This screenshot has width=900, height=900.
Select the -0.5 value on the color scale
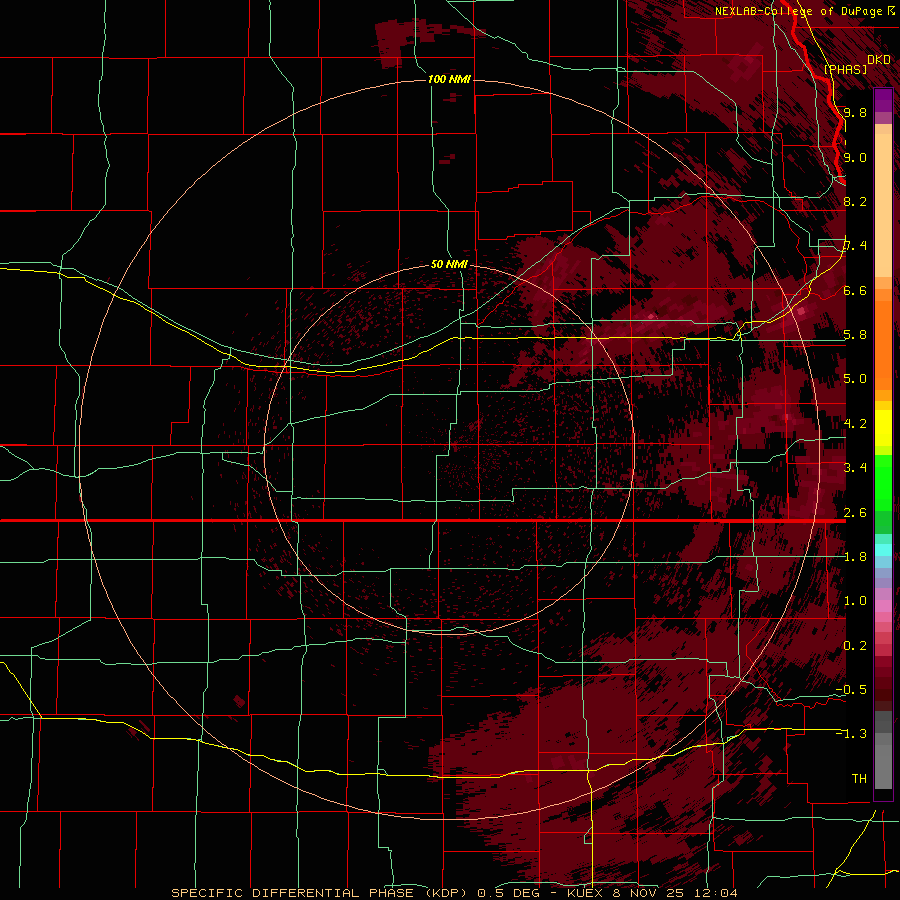coord(851,689)
